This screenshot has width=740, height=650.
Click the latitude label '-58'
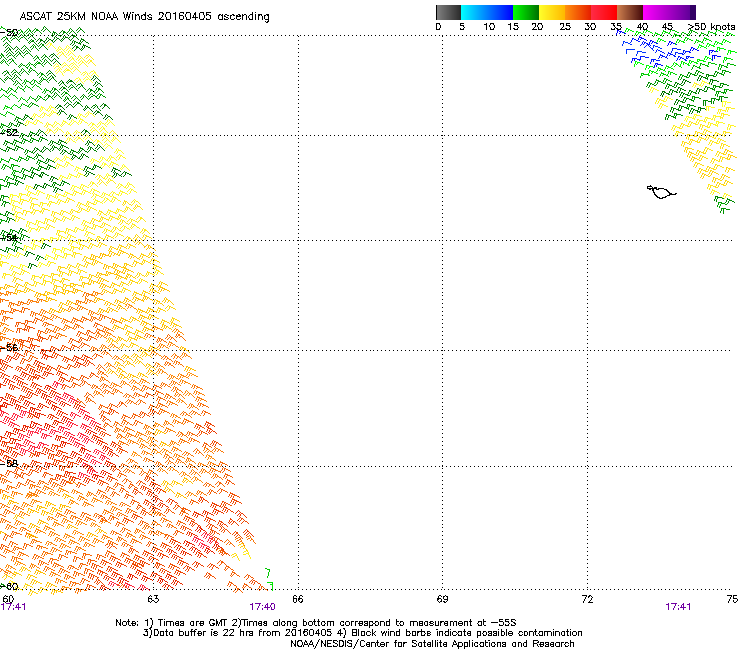click(x=9, y=463)
